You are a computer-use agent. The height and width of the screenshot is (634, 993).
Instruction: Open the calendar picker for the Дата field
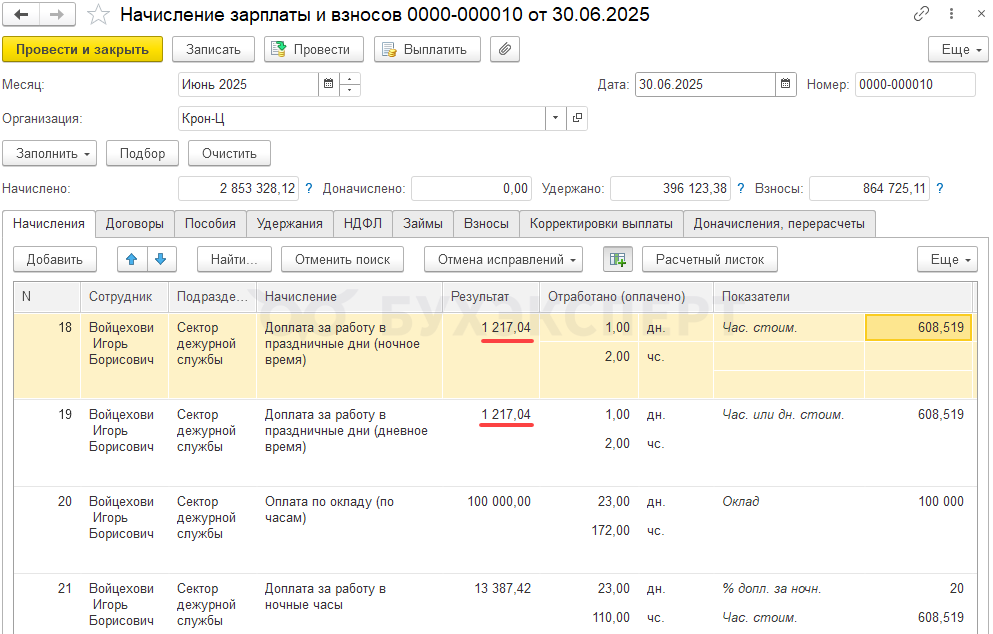[785, 84]
